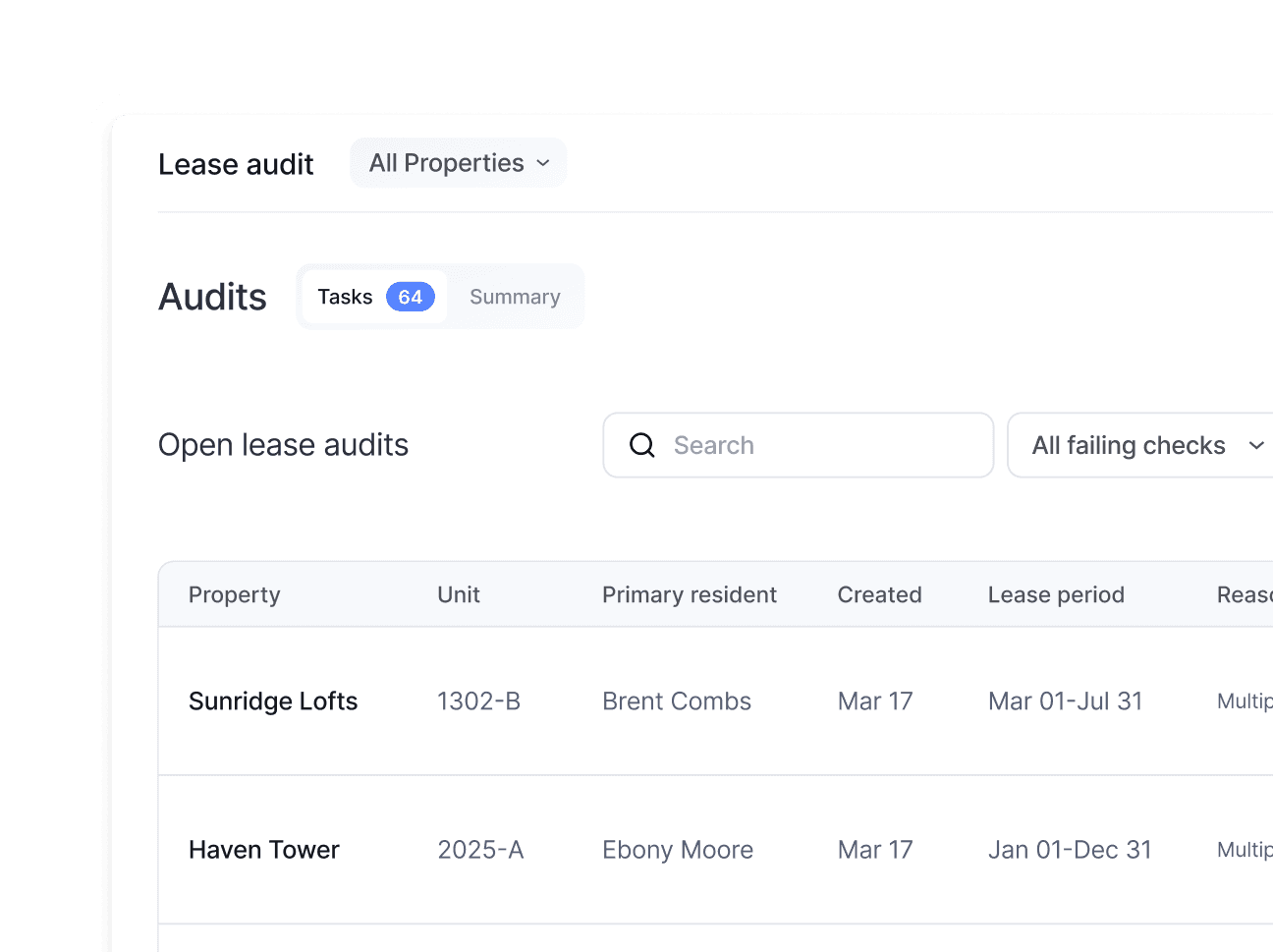The image size is (1273, 952).
Task: Click the Tasks count badge showing 64
Action: click(411, 296)
